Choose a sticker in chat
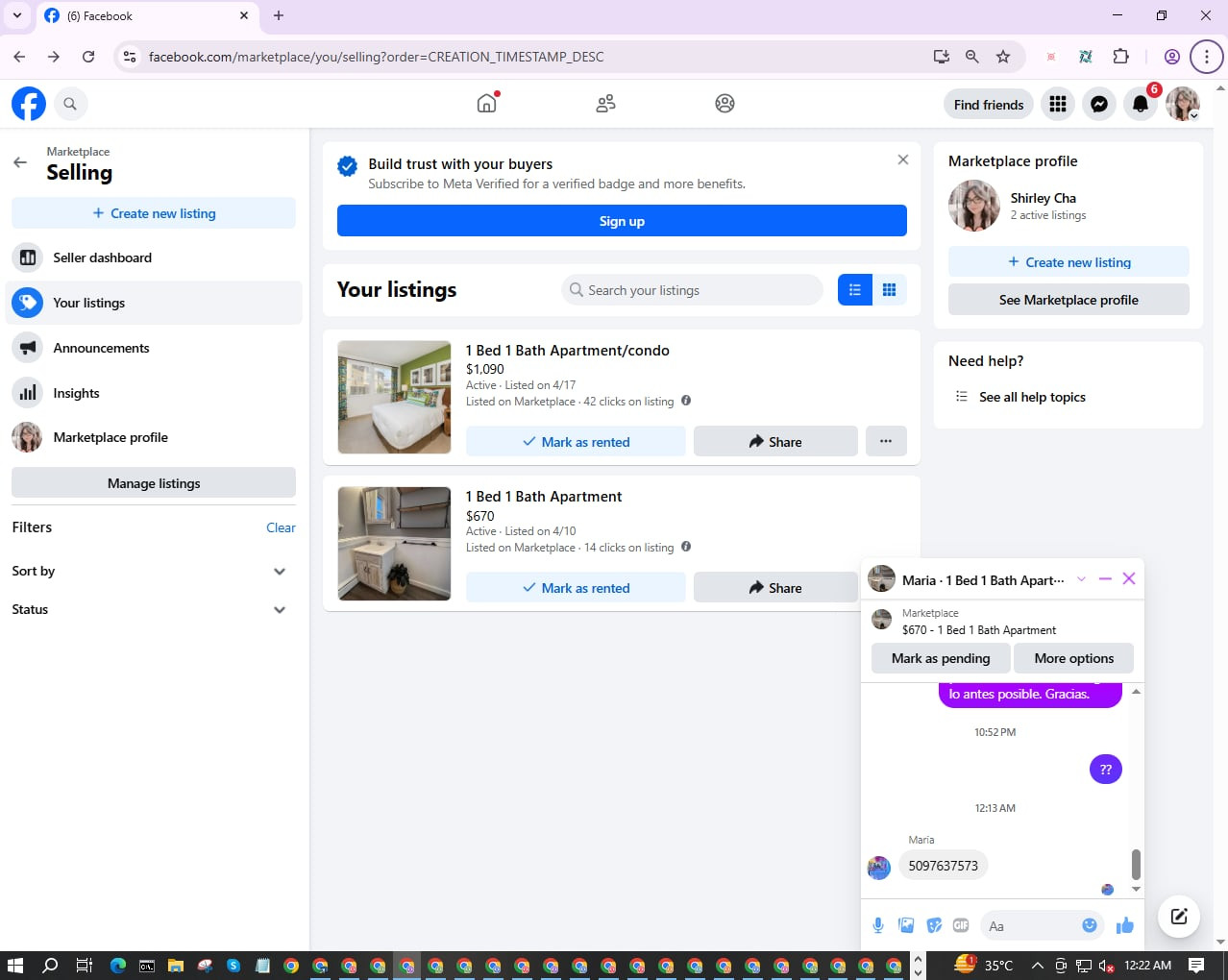1228x980 pixels. pos(934,925)
